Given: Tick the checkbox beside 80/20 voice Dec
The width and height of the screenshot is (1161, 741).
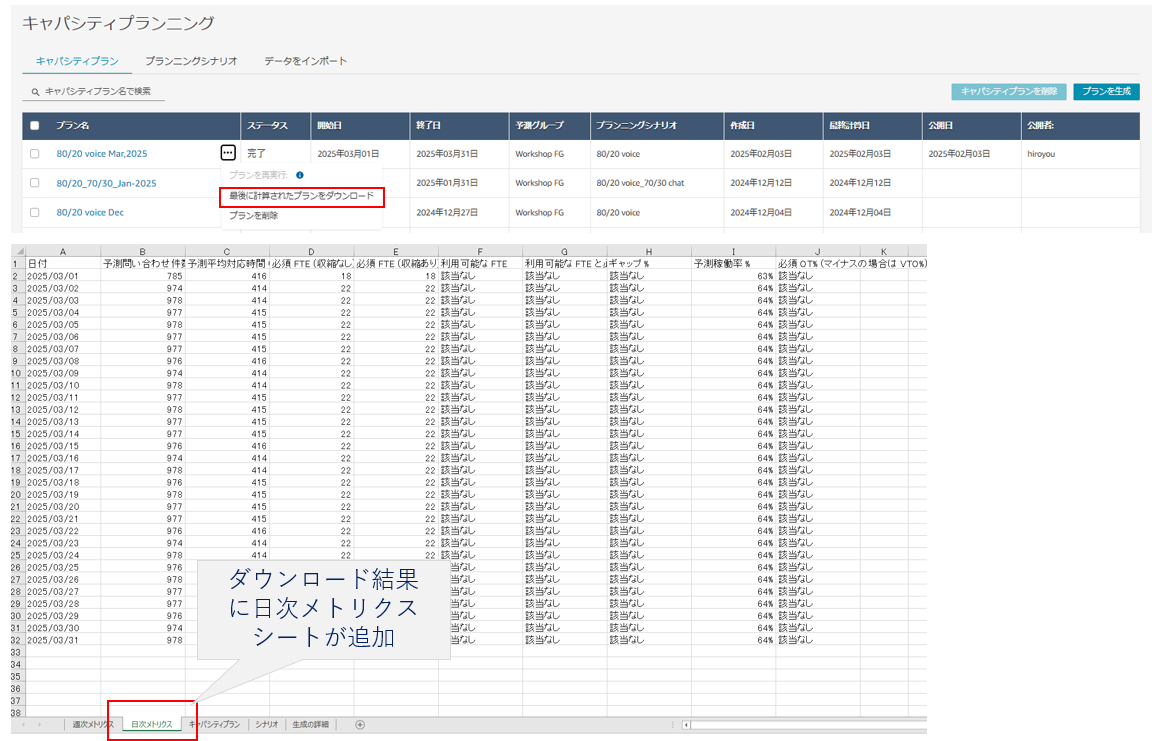Looking at the screenshot, I should pos(35,212).
